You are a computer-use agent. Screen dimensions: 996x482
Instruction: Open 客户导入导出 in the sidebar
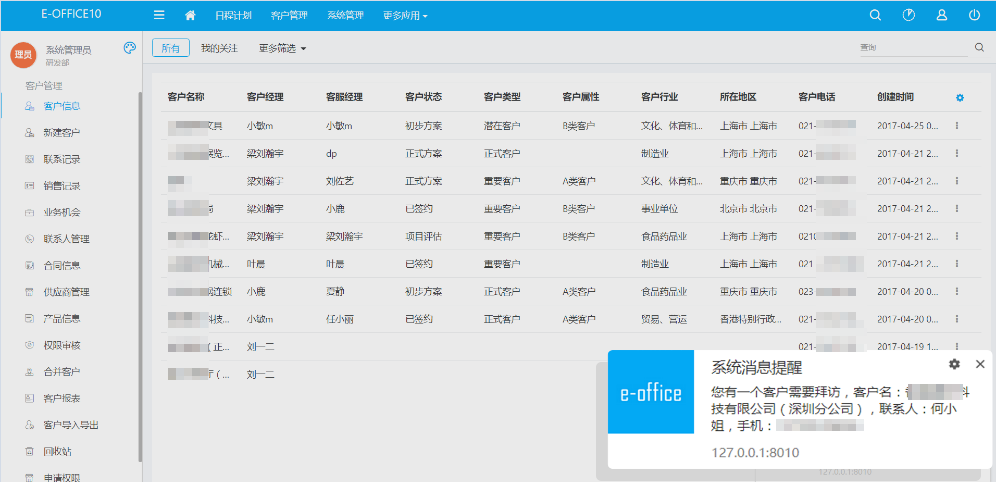click(69, 425)
